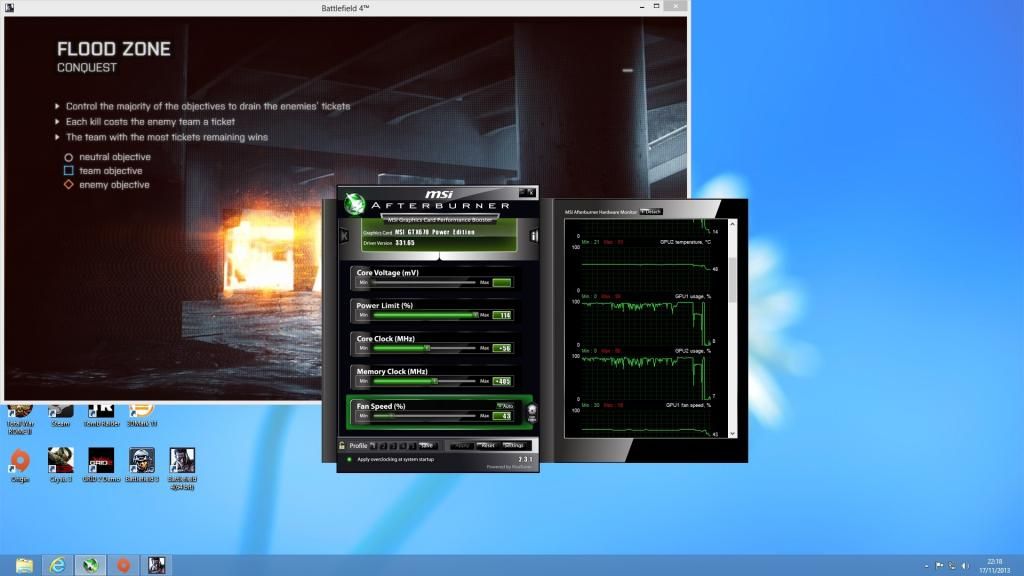1024x576 pixels.
Task: Click the hardware monitor scrollbar up arrow
Action: coord(732,224)
